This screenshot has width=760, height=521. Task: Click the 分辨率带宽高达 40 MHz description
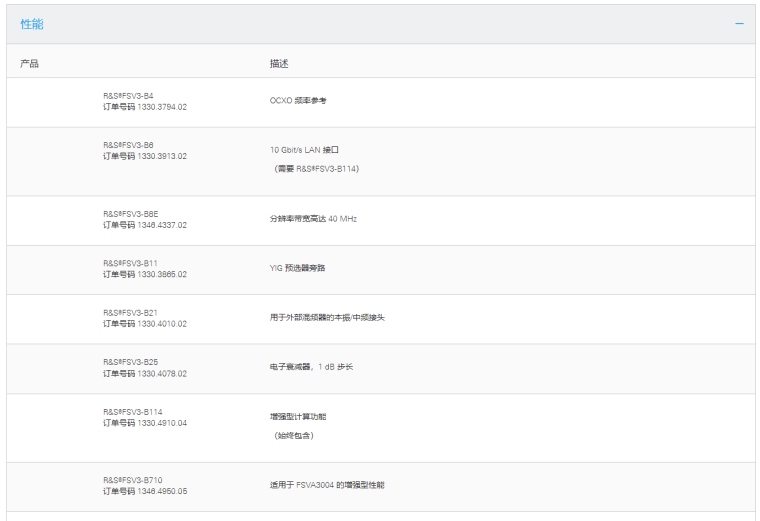[313, 219]
